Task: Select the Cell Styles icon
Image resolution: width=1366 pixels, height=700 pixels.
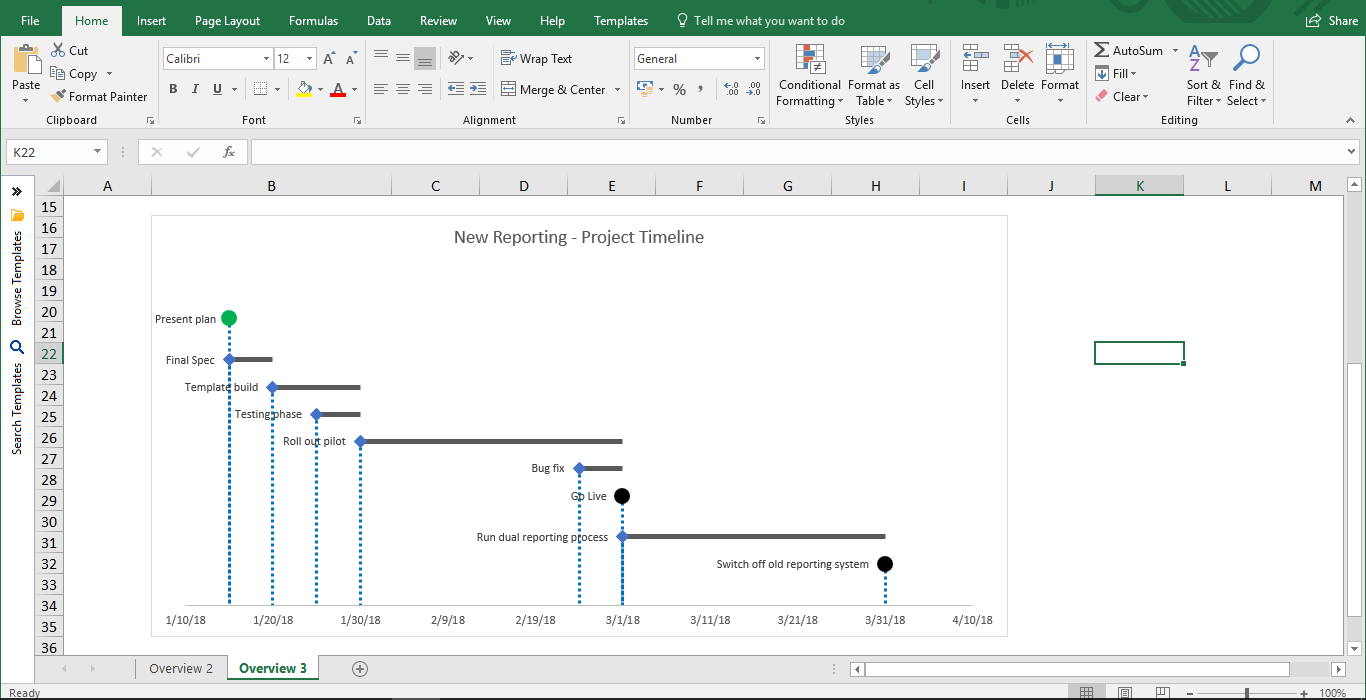Action: 923,75
